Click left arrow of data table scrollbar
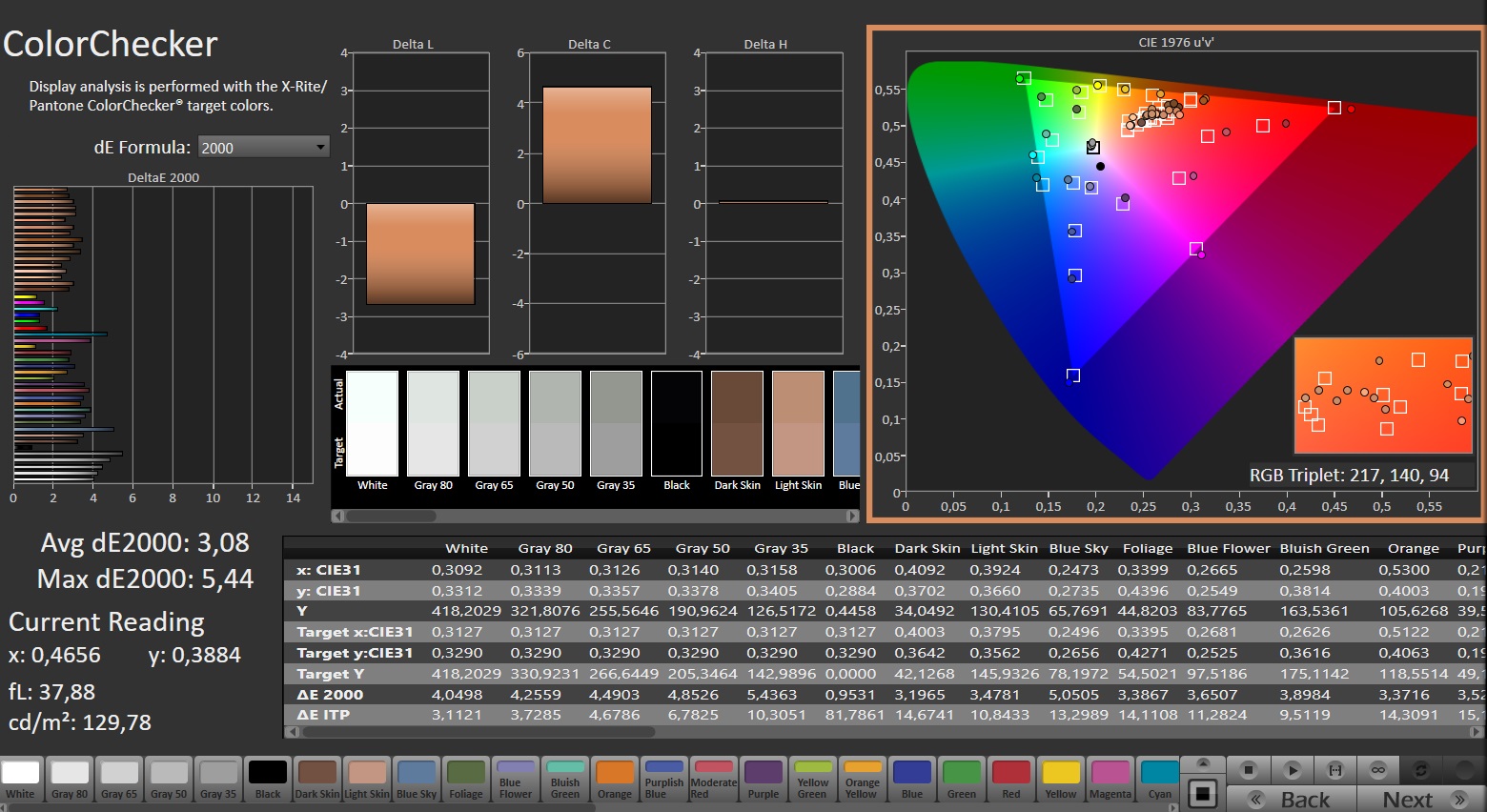Image resolution: width=1487 pixels, height=812 pixels. pyautogui.click(x=291, y=732)
